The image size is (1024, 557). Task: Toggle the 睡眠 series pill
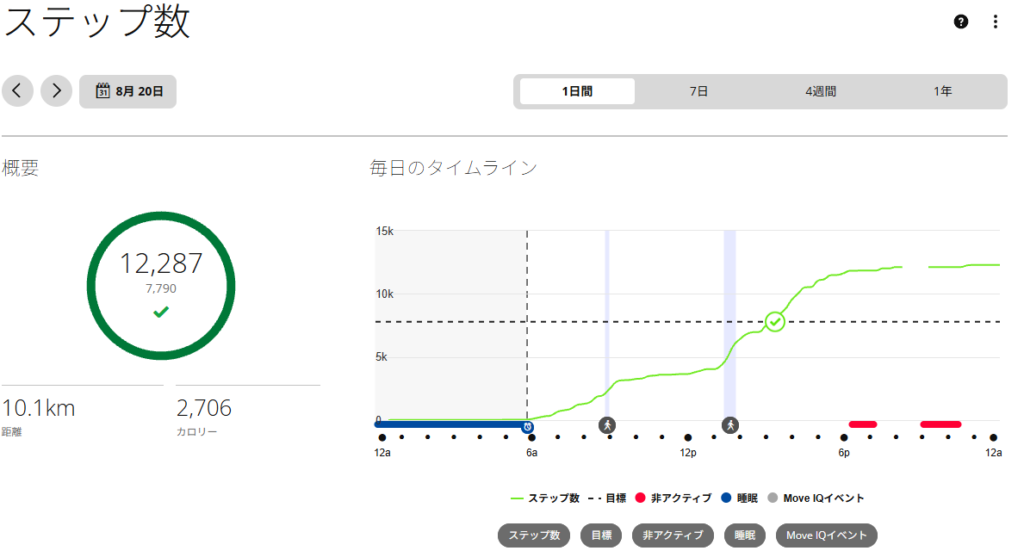coord(744,535)
